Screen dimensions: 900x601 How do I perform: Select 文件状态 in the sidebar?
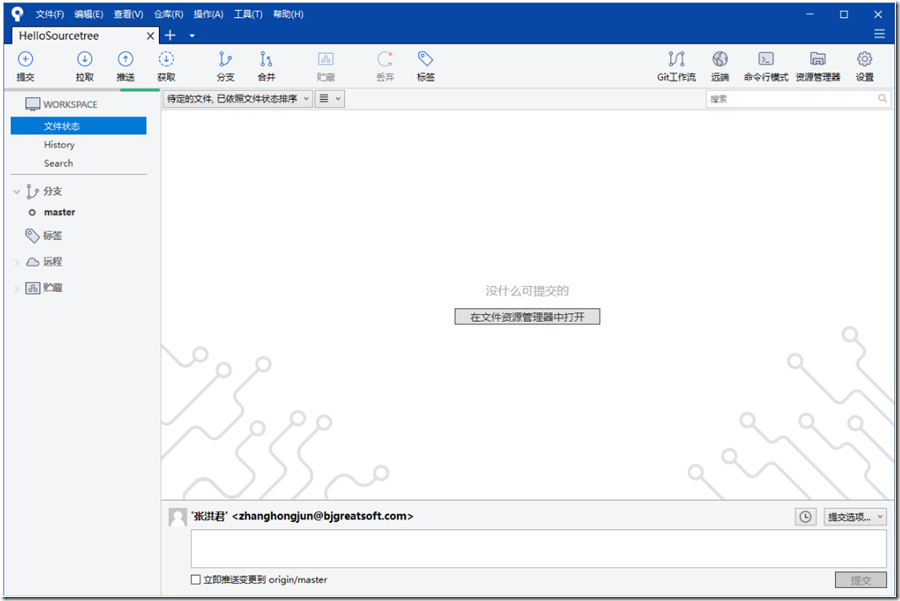click(79, 126)
